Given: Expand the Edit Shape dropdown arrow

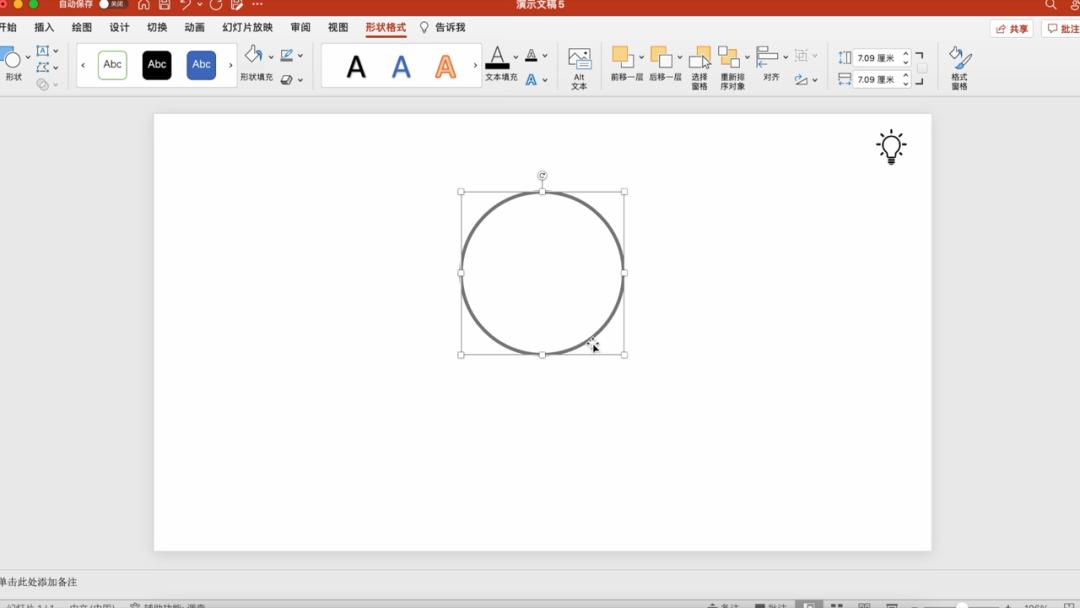Looking at the screenshot, I should [56, 67].
